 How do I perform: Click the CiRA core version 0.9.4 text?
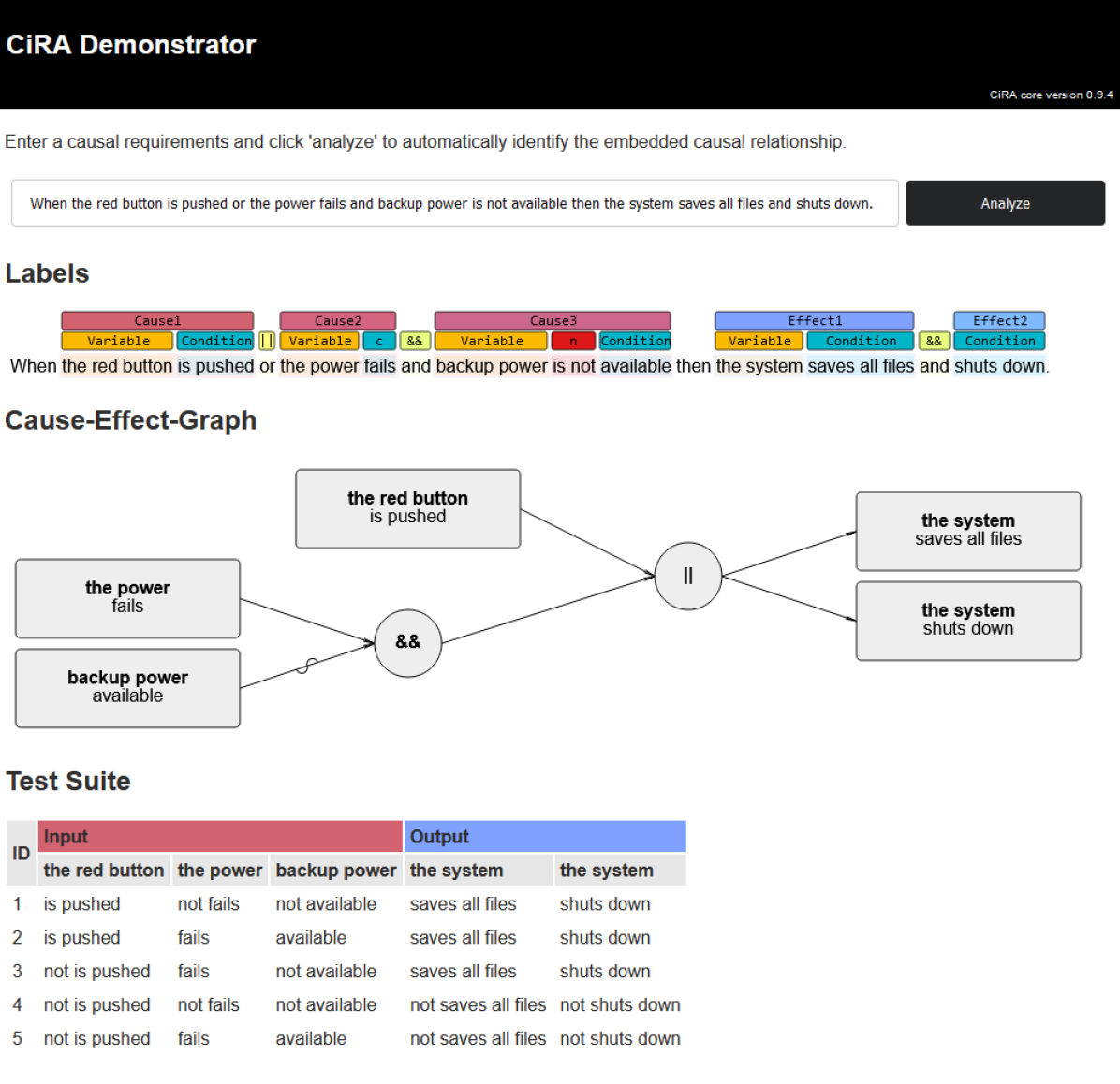[1051, 95]
